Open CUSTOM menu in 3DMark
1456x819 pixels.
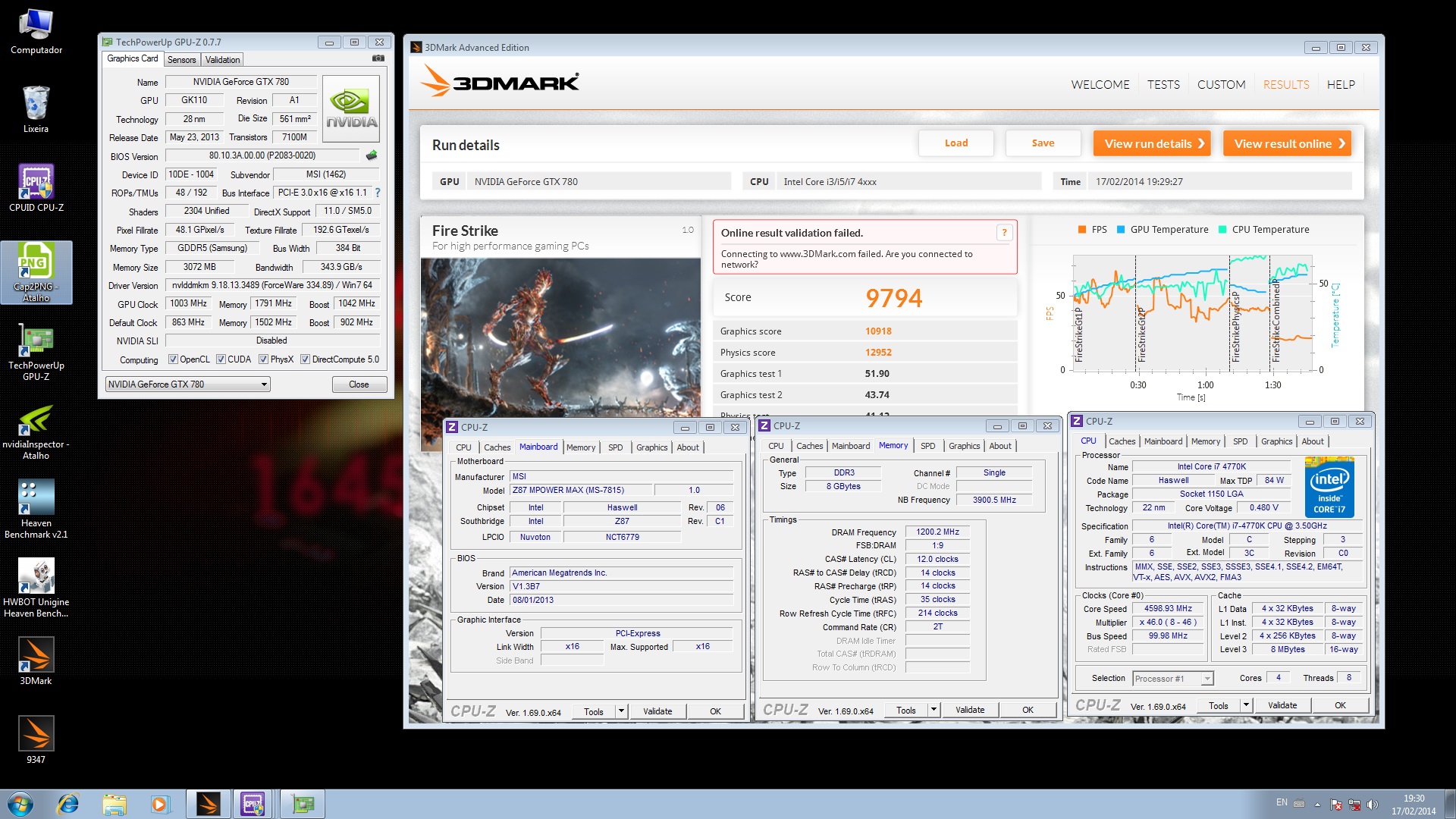[1221, 85]
